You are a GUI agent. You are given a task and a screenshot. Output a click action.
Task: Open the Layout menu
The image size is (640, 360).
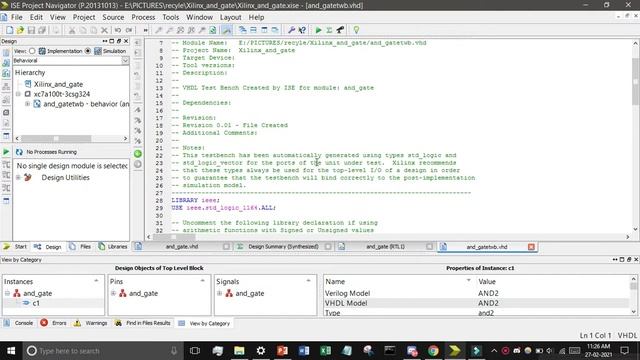point(231,17)
